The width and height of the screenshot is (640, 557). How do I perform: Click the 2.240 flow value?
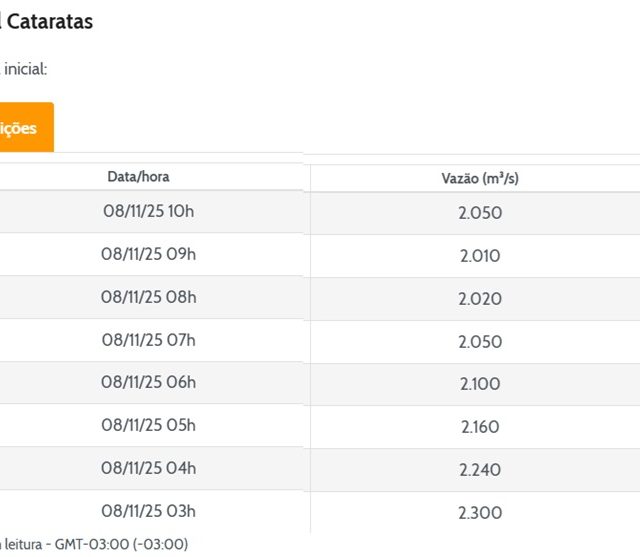(x=480, y=470)
